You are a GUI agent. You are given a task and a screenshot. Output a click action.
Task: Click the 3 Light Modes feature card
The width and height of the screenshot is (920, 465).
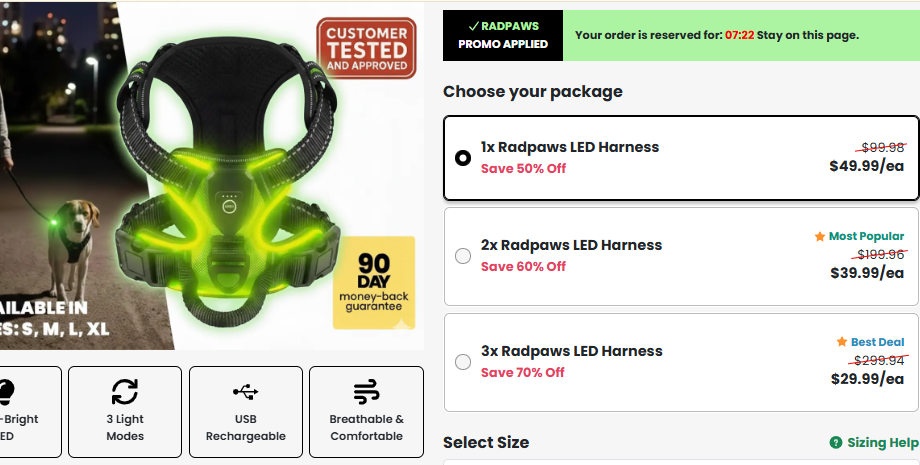(125, 412)
